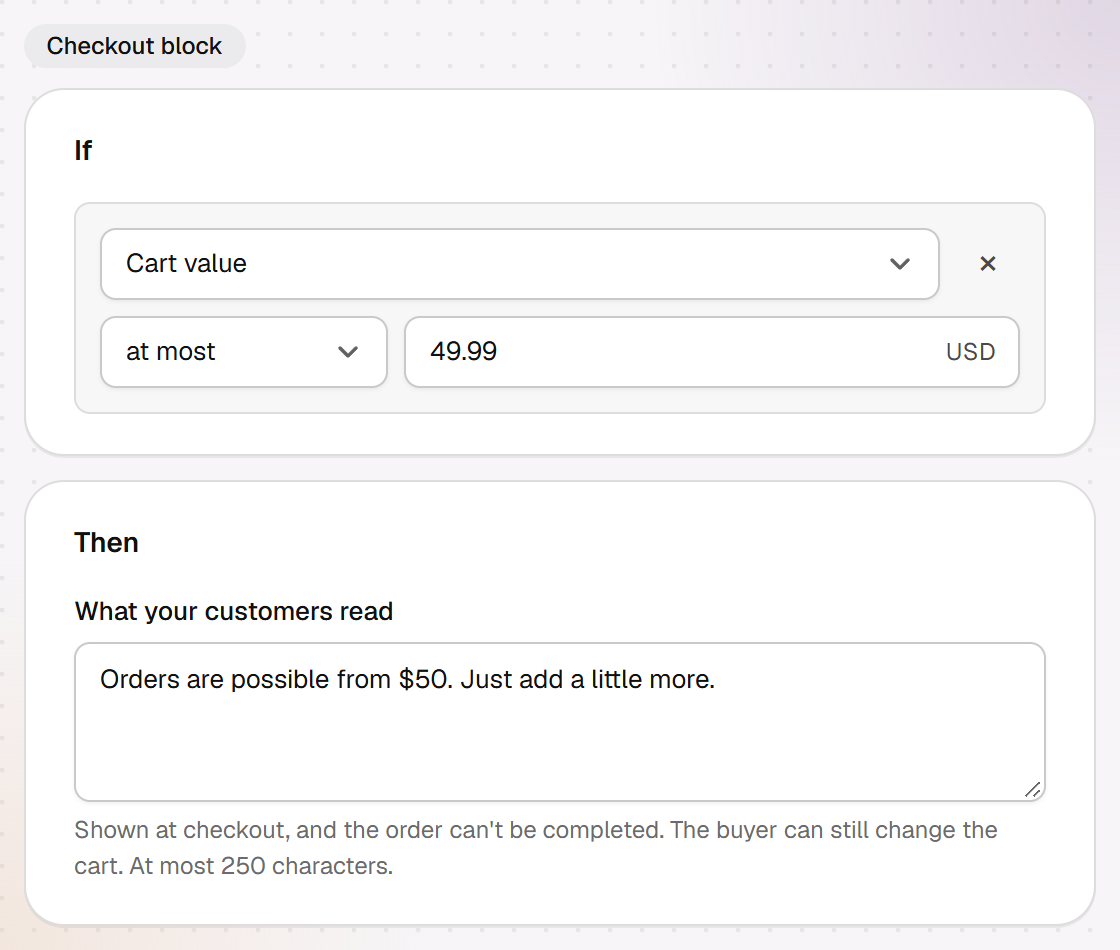
Task: Grab the text area resize handle
Action: coord(1032,789)
